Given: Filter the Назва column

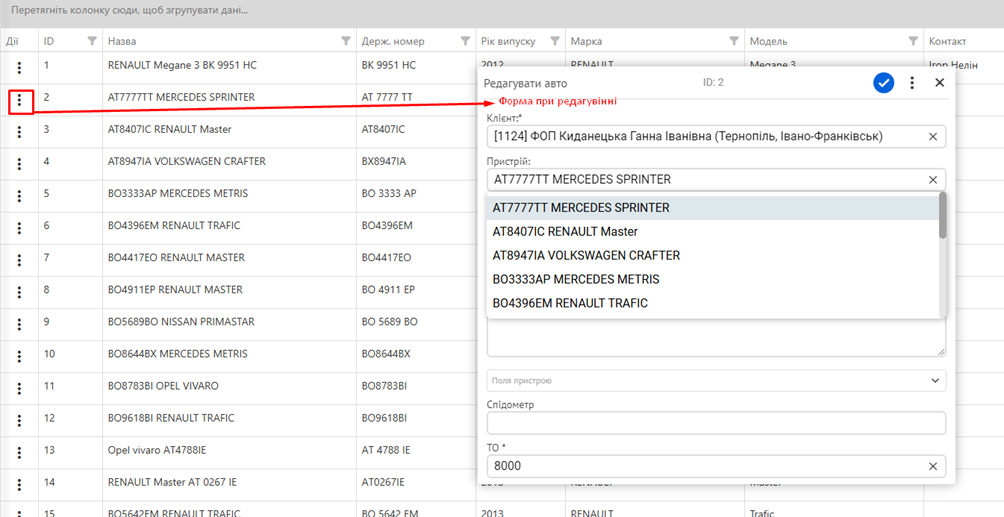Looking at the screenshot, I should (346, 41).
